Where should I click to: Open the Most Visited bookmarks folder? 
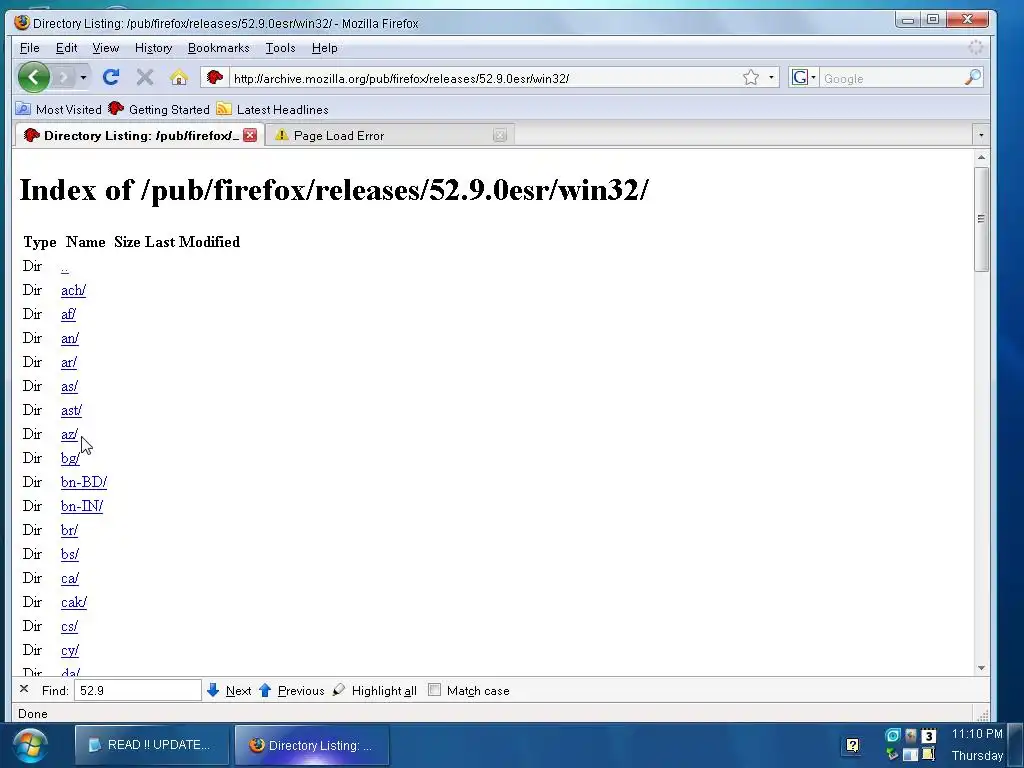pos(59,109)
